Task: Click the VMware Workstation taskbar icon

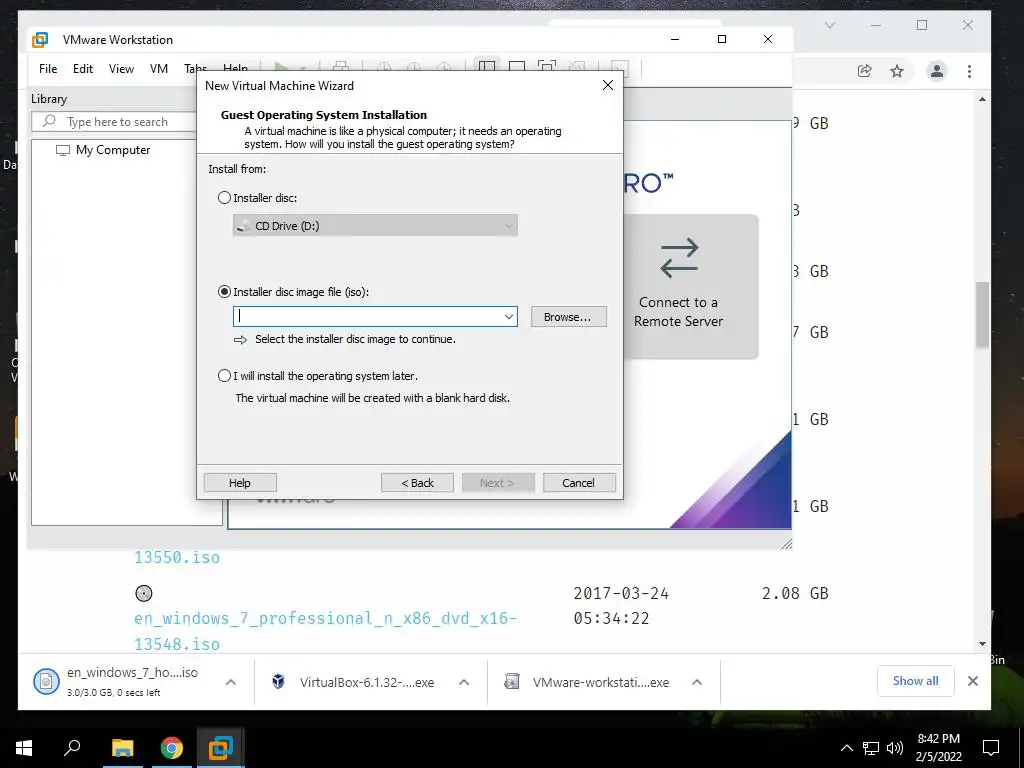Action: coord(221,748)
